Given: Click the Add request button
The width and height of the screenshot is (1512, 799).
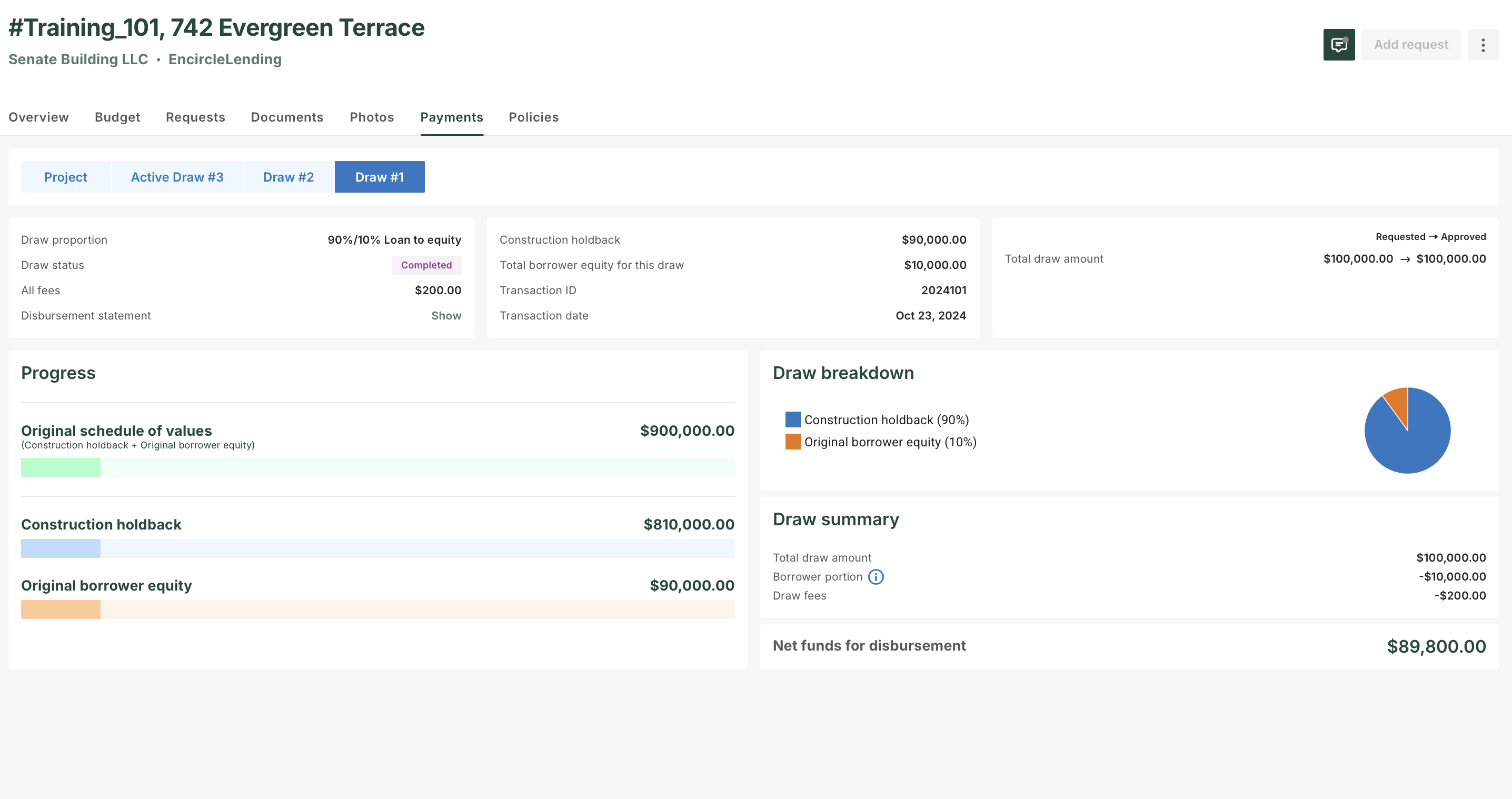Looking at the screenshot, I should click(1411, 44).
